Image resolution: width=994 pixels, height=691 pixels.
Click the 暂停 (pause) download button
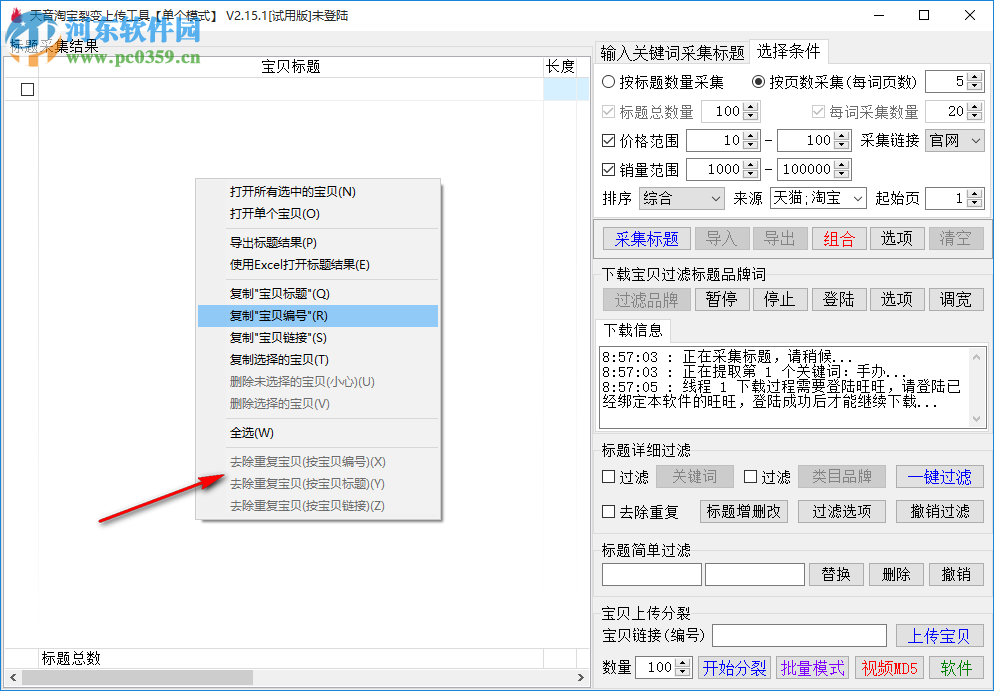[722, 299]
